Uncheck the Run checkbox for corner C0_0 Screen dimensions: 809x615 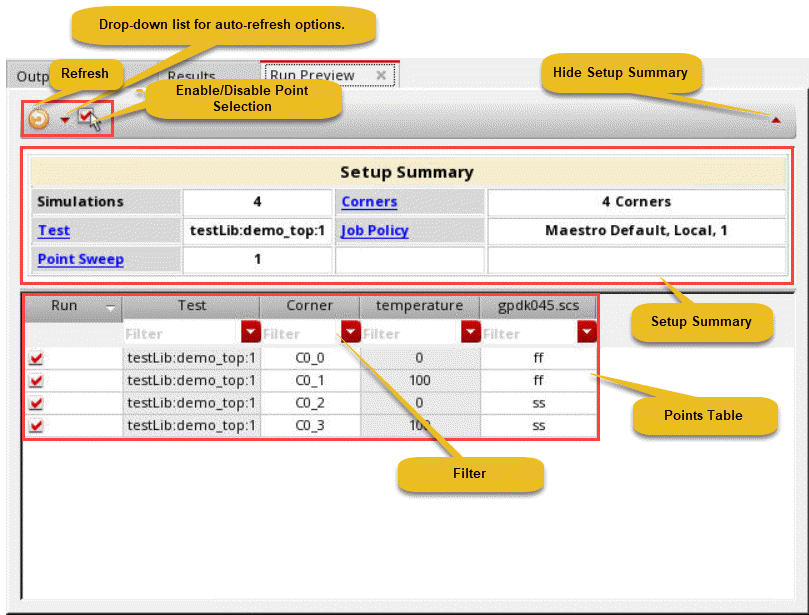[x=36, y=358]
